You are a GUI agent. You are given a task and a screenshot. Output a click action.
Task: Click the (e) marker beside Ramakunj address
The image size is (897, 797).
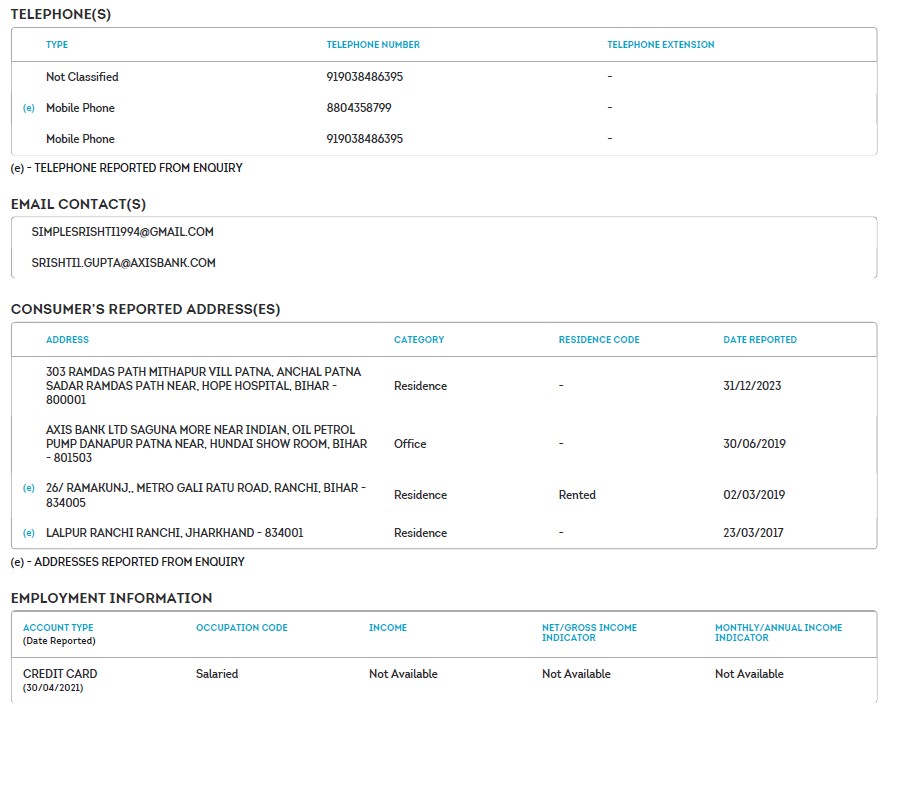28,488
